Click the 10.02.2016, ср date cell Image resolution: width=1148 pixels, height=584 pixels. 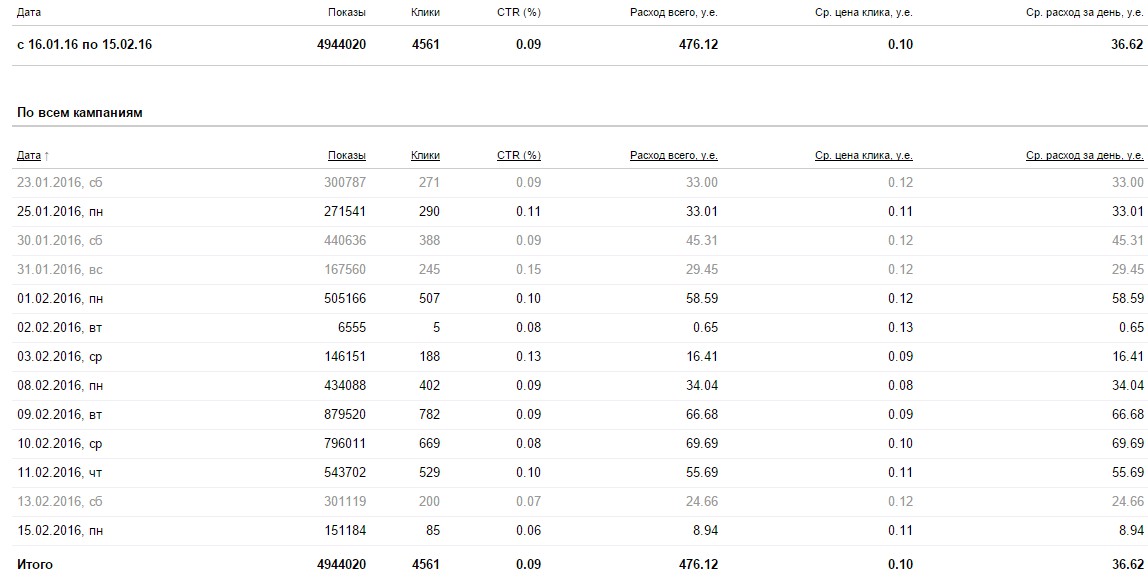(60, 444)
